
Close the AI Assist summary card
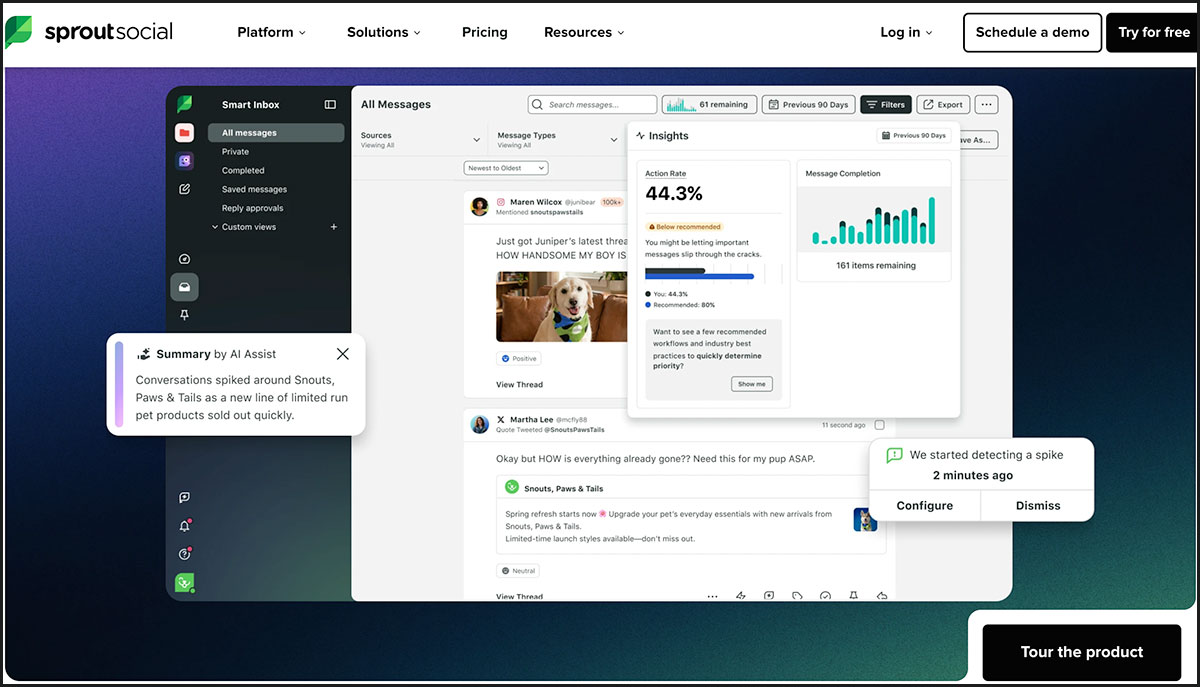[x=343, y=354]
